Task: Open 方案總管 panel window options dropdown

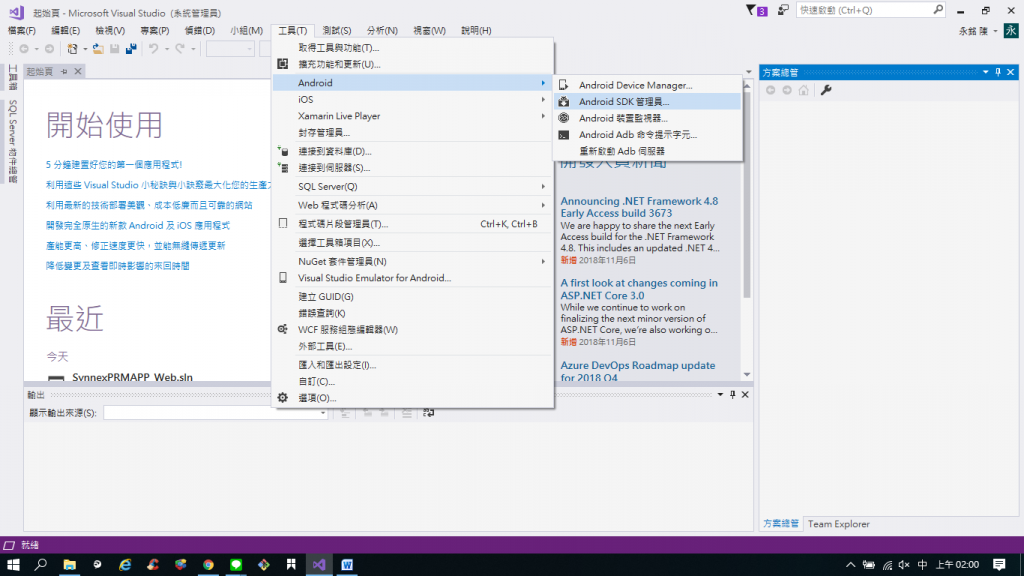Action: pos(985,72)
